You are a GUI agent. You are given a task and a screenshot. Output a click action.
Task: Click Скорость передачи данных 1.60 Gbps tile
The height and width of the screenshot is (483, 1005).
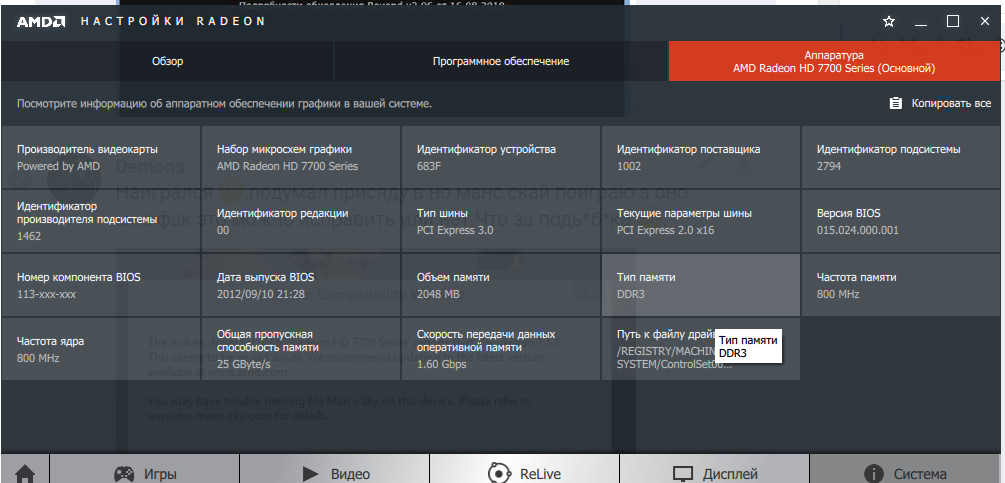pyautogui.click(x=501, y=349)
